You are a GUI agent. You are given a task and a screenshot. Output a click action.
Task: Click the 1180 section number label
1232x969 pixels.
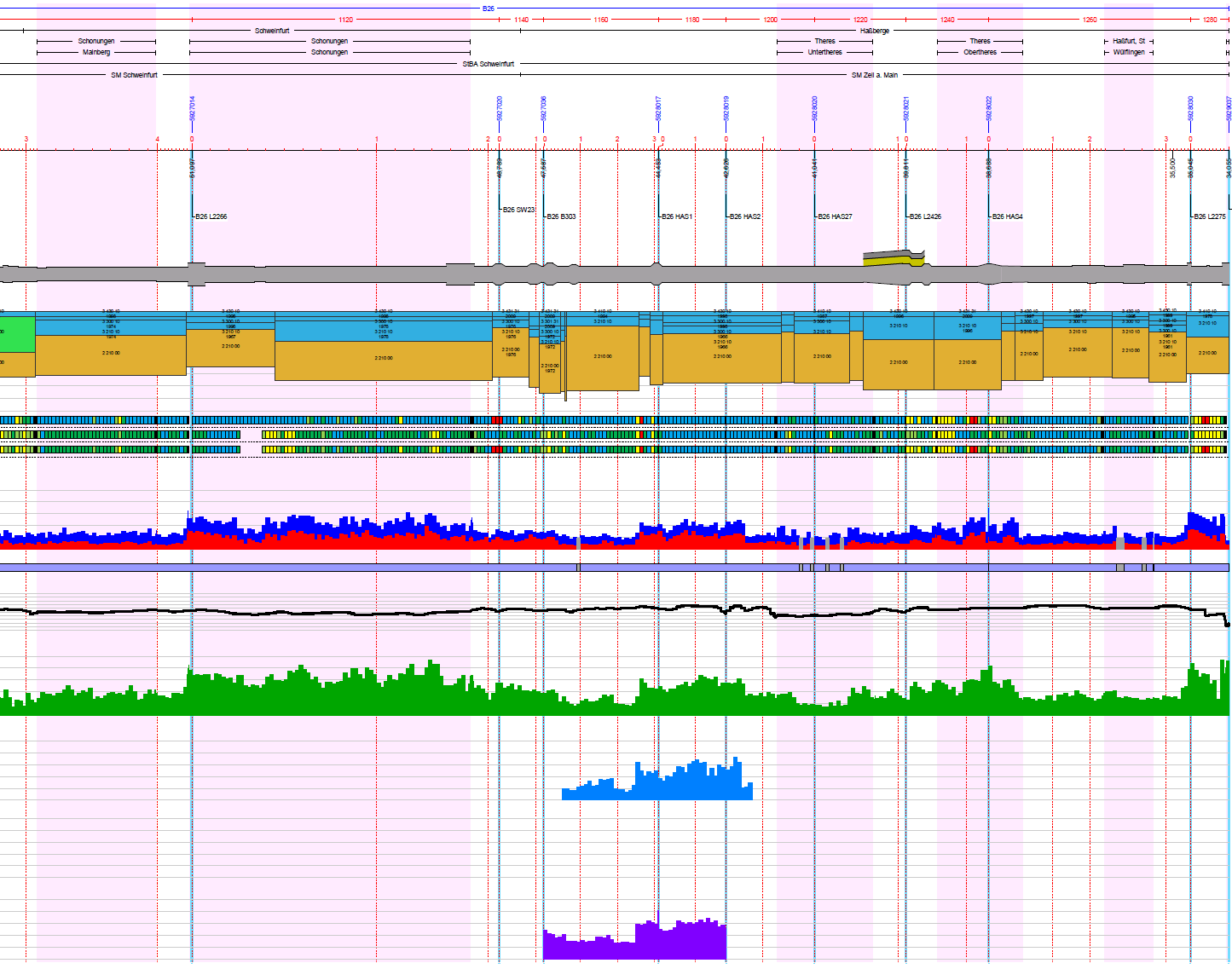pos(692,20)
